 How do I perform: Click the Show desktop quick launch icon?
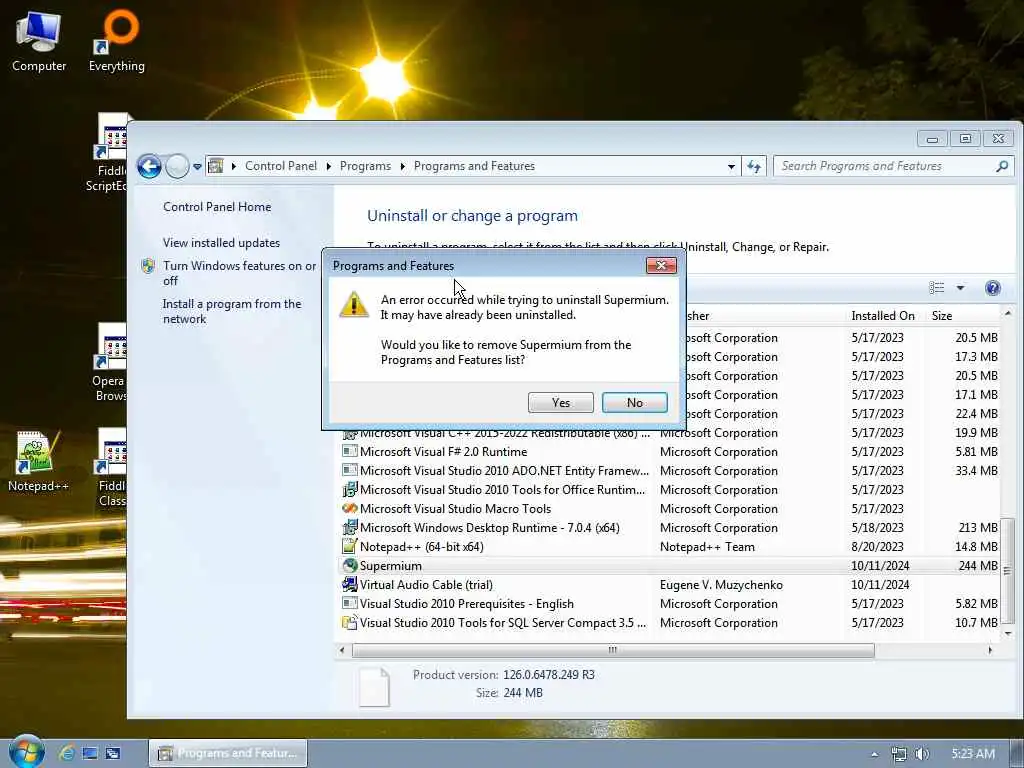click(90, 753)
